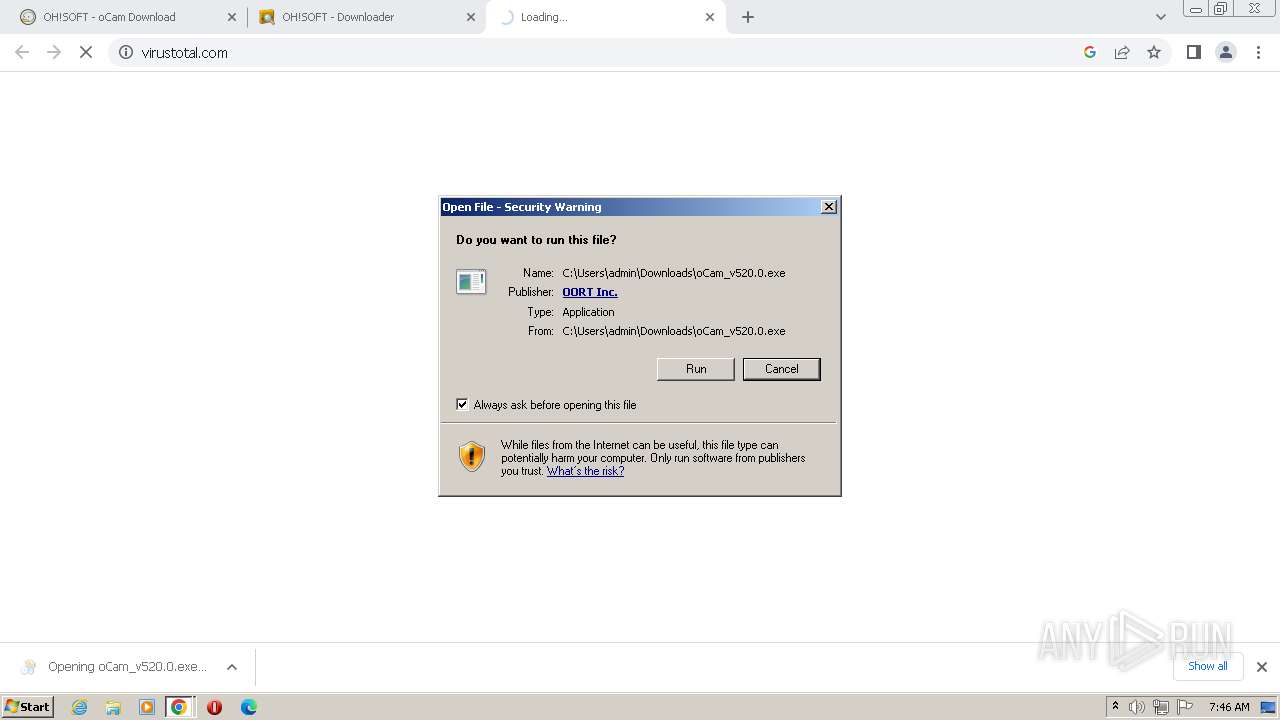Screen dimensions: 1280x720
Task: Close the Security Warning dialog
Action: pos(829,207)
